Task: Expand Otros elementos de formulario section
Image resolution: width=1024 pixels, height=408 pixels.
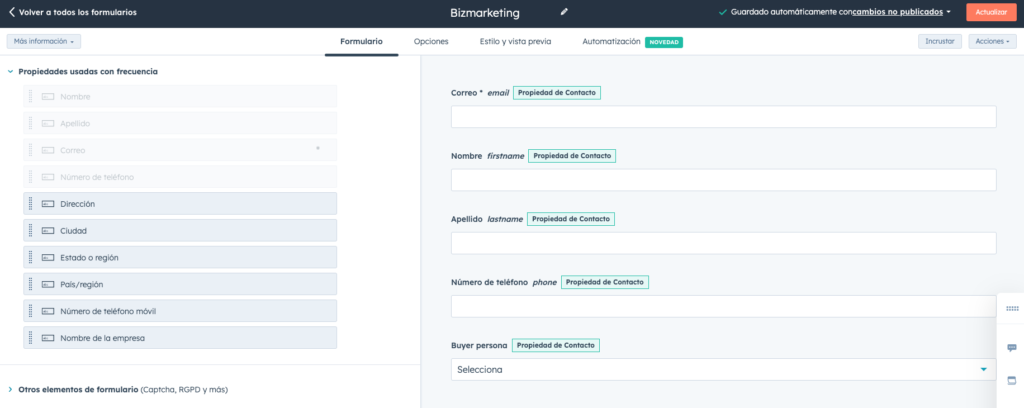Action: pos(10,389)
